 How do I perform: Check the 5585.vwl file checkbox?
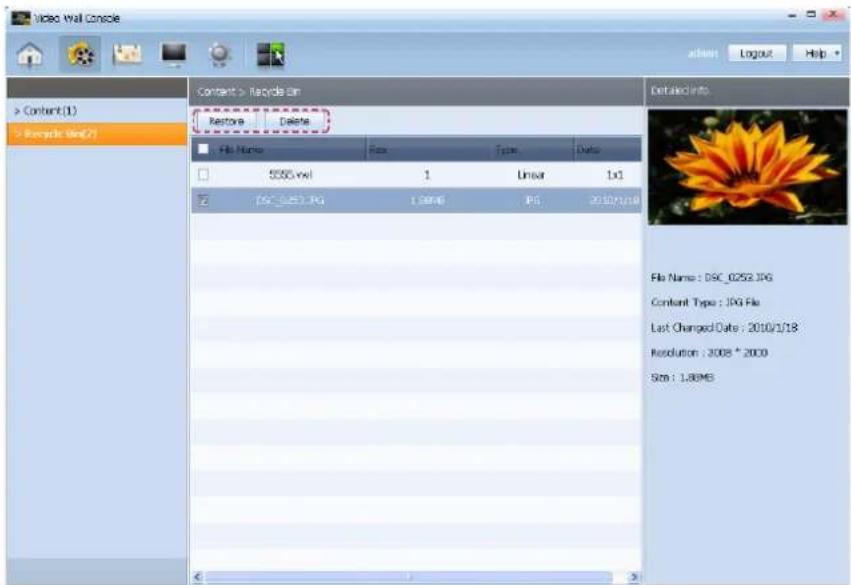coord(204,175)
